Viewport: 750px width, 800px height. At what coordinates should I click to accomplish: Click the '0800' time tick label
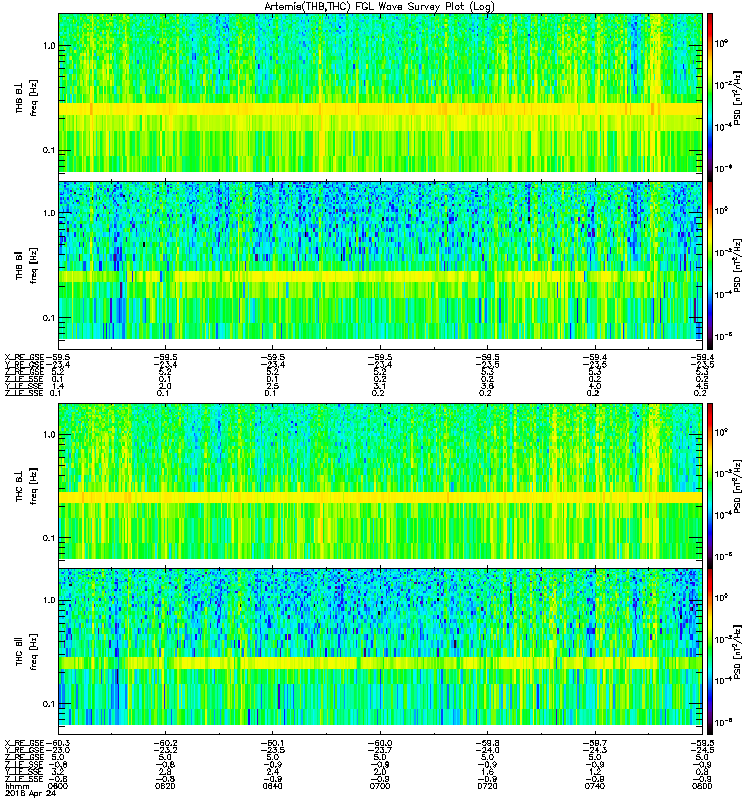702,786
